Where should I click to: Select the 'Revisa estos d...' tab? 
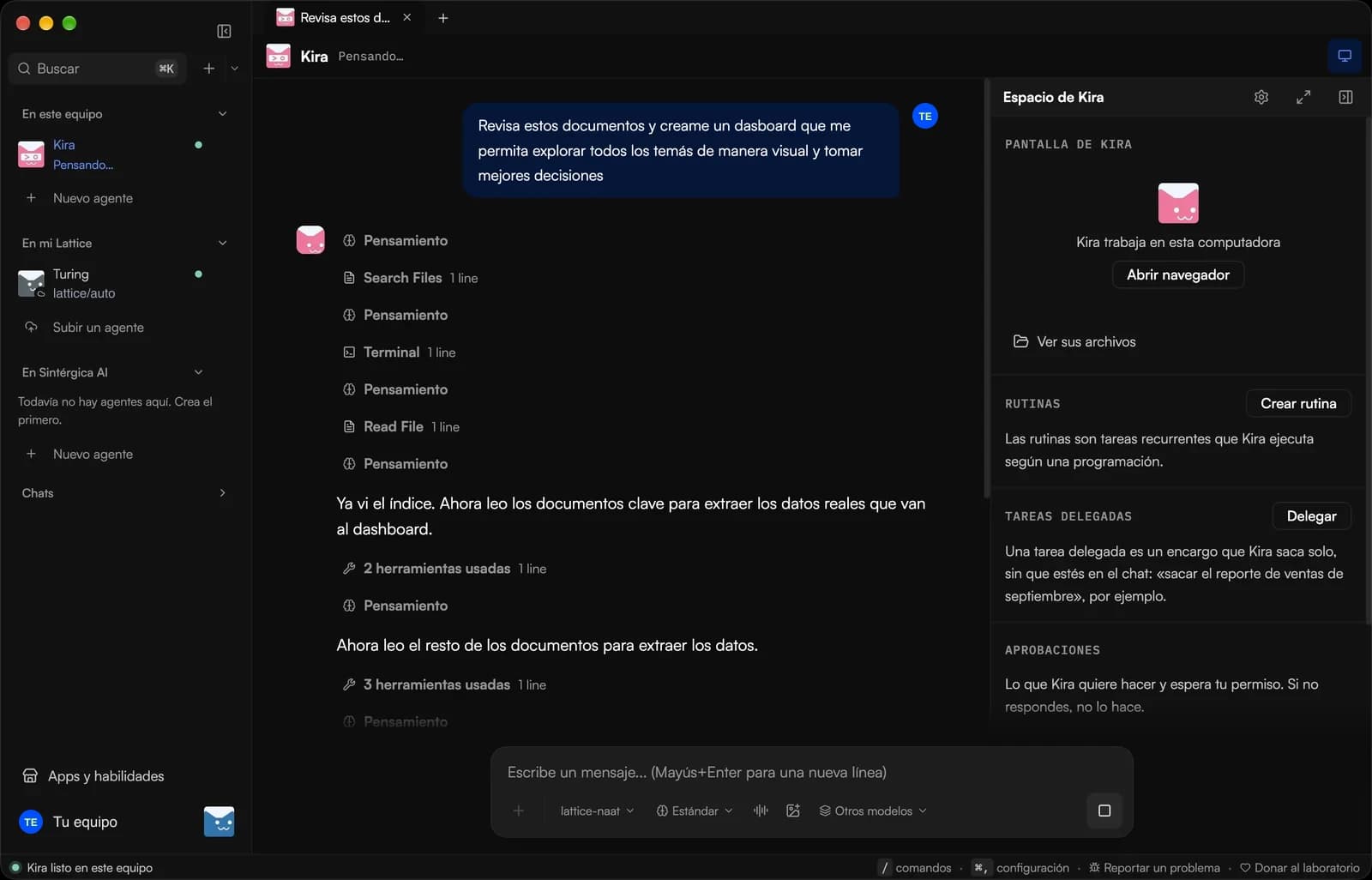pos(345,17)
